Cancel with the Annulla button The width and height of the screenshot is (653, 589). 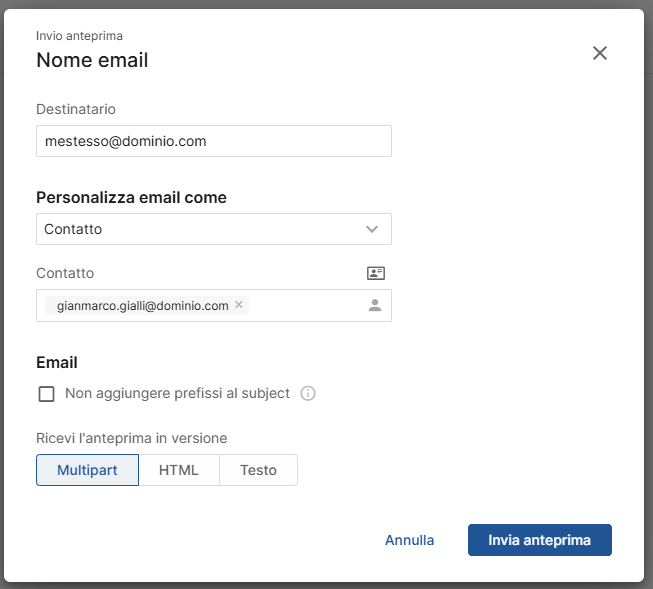(410, 540)
